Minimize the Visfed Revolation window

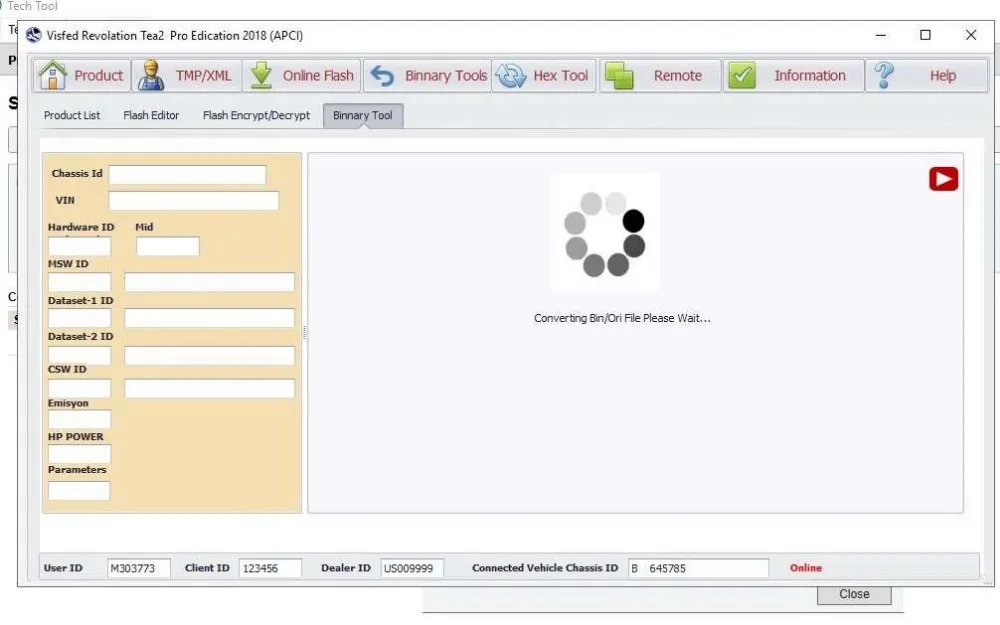click(x=881, y=35)
